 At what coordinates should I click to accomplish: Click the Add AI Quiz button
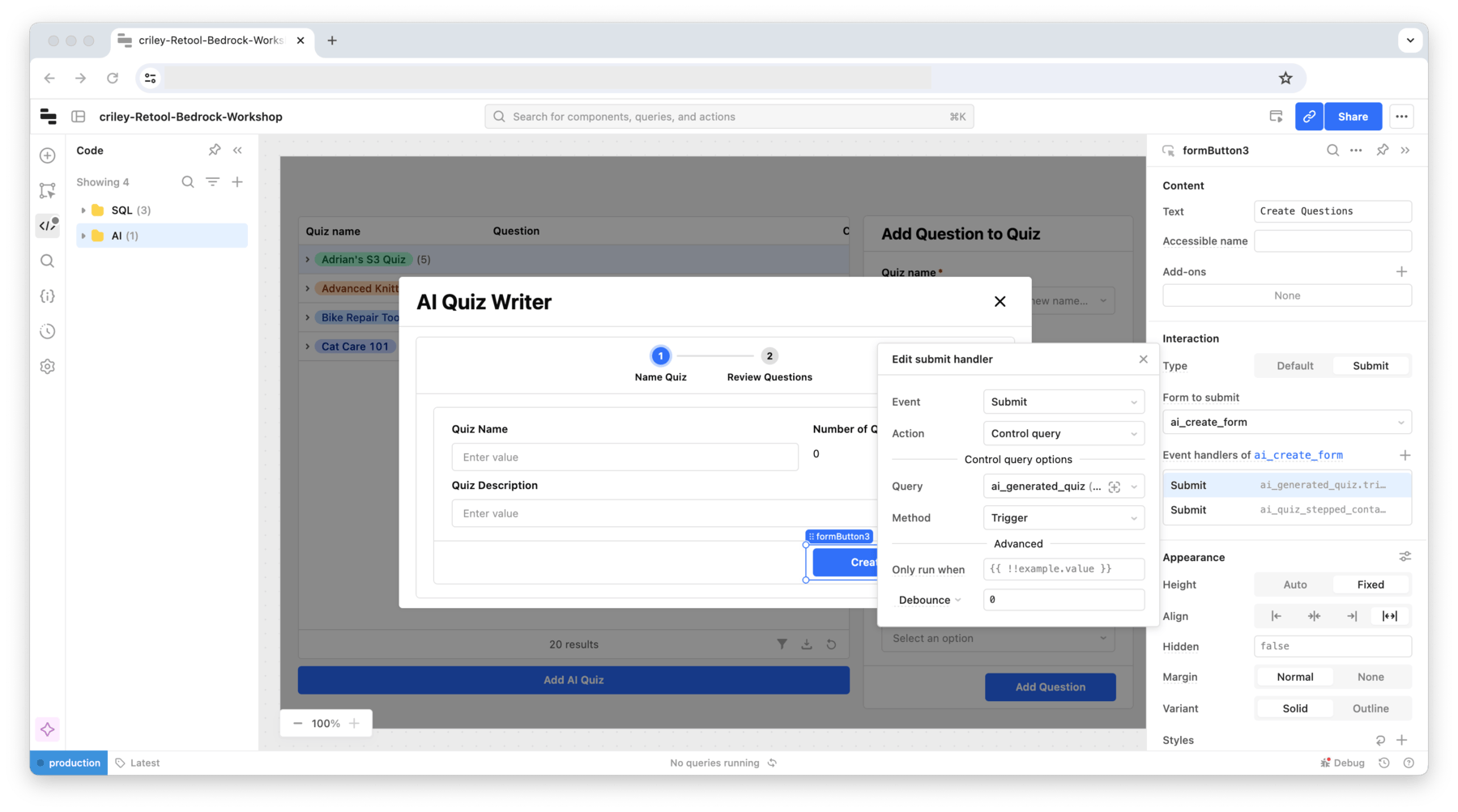573,680
